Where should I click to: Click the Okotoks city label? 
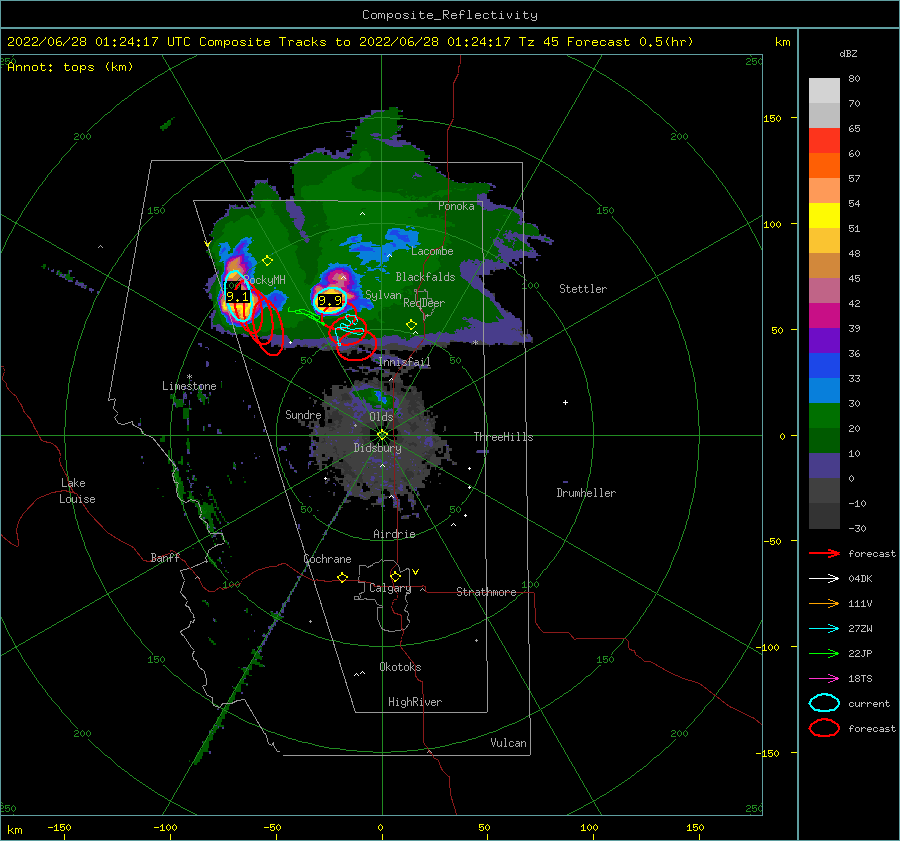pos(400,667)
